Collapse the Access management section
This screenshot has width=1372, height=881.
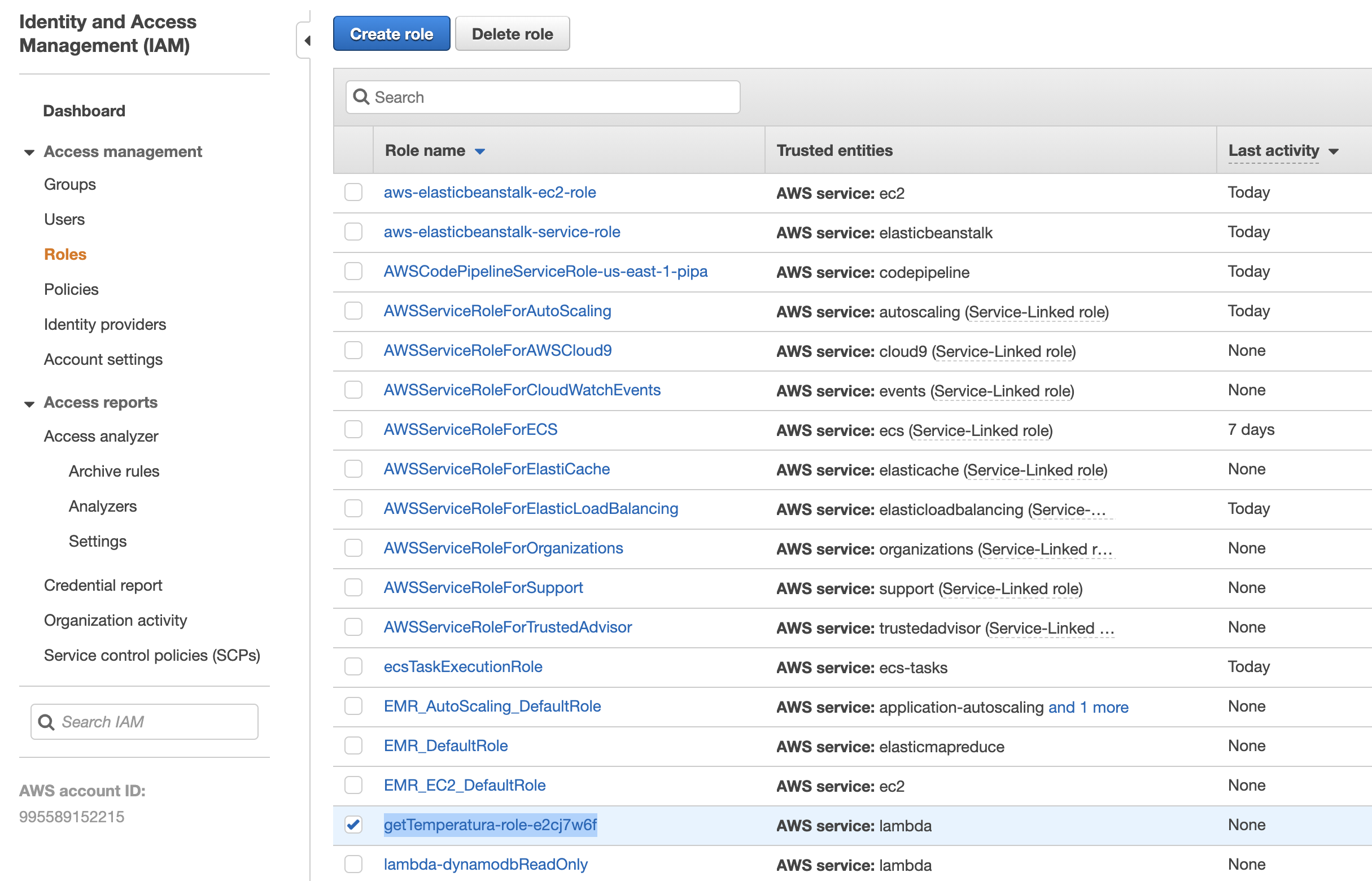point(29,152)
